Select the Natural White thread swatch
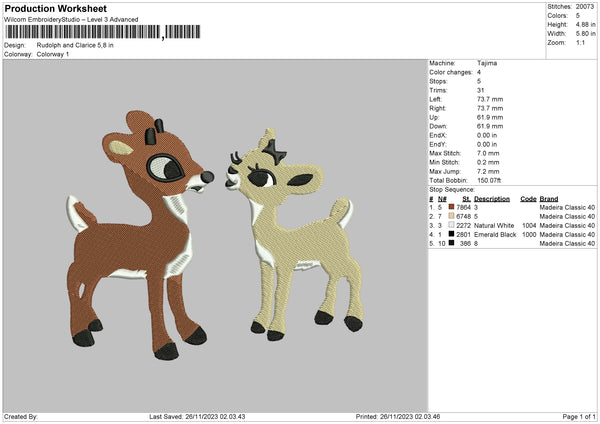 tap(452, 225)
